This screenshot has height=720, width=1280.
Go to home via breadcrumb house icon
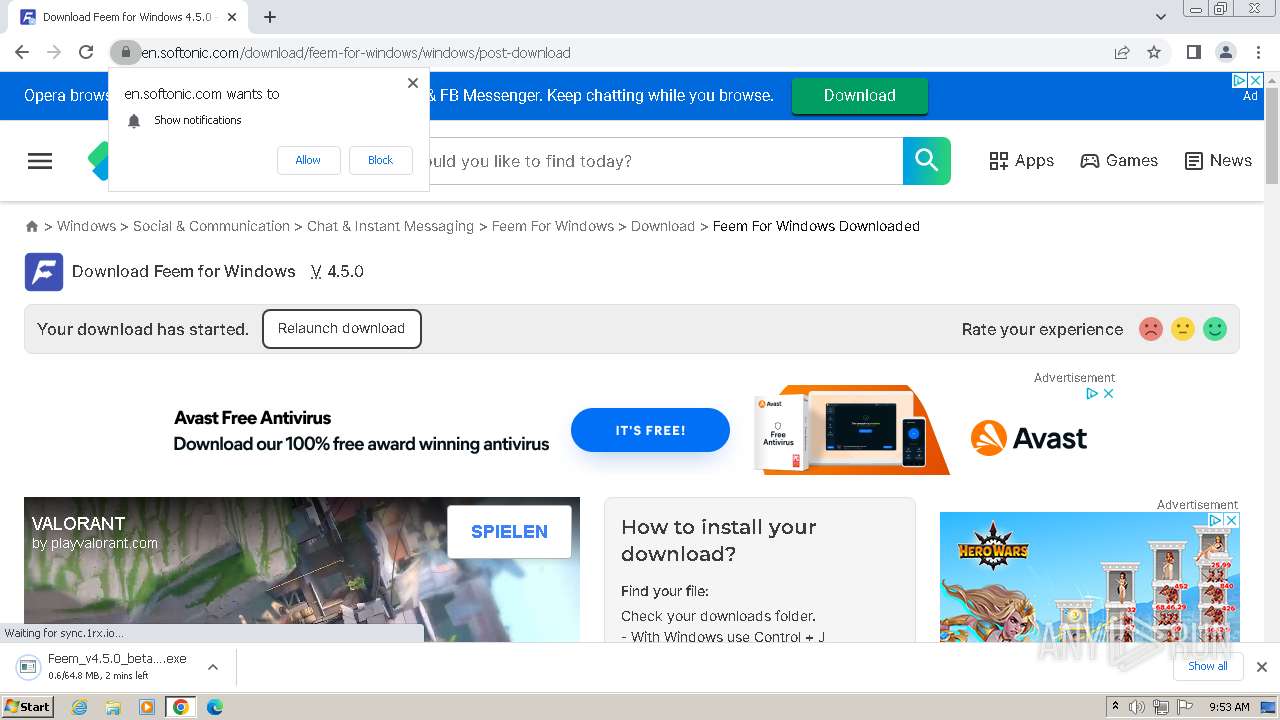(x=32, y=227)
